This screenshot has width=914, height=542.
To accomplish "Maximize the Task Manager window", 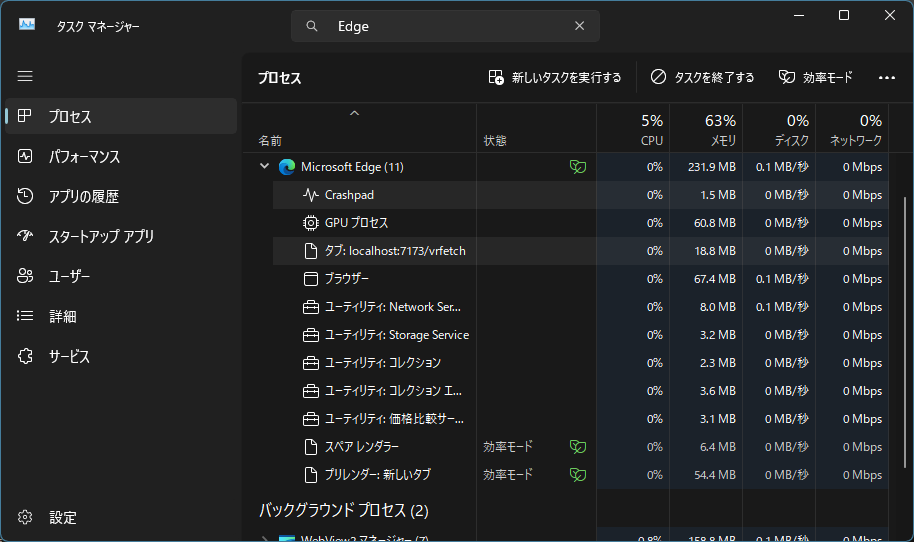I will [x=843, y=16].
